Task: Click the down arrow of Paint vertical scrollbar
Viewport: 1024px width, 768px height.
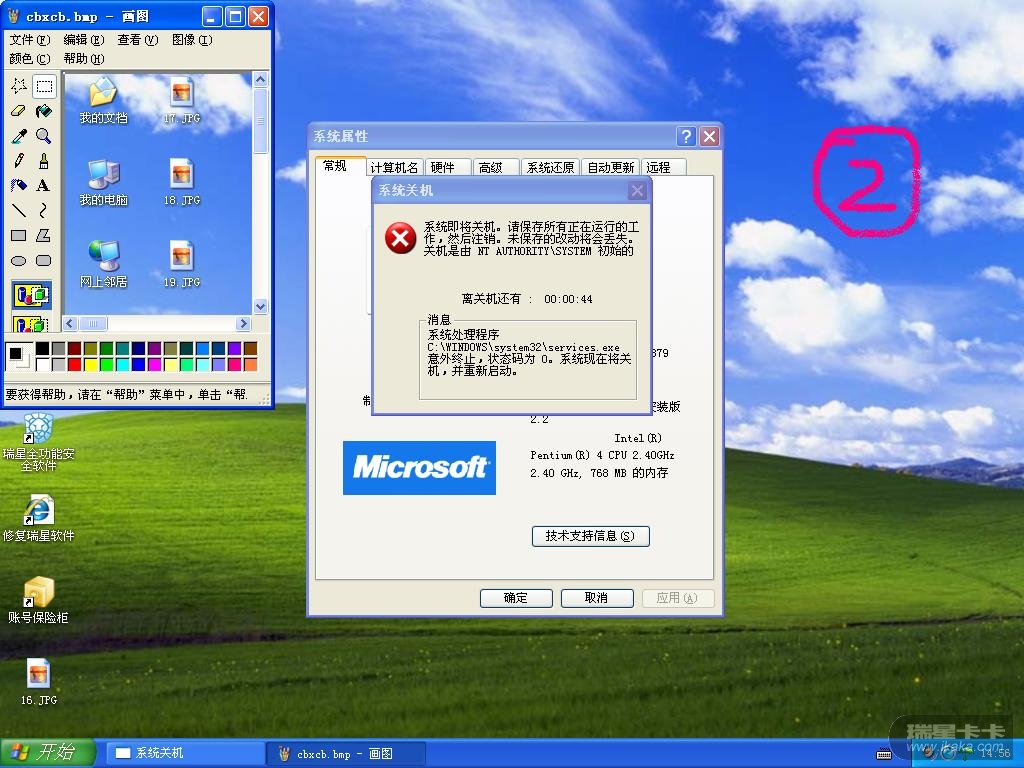Action: coord(261,306)
